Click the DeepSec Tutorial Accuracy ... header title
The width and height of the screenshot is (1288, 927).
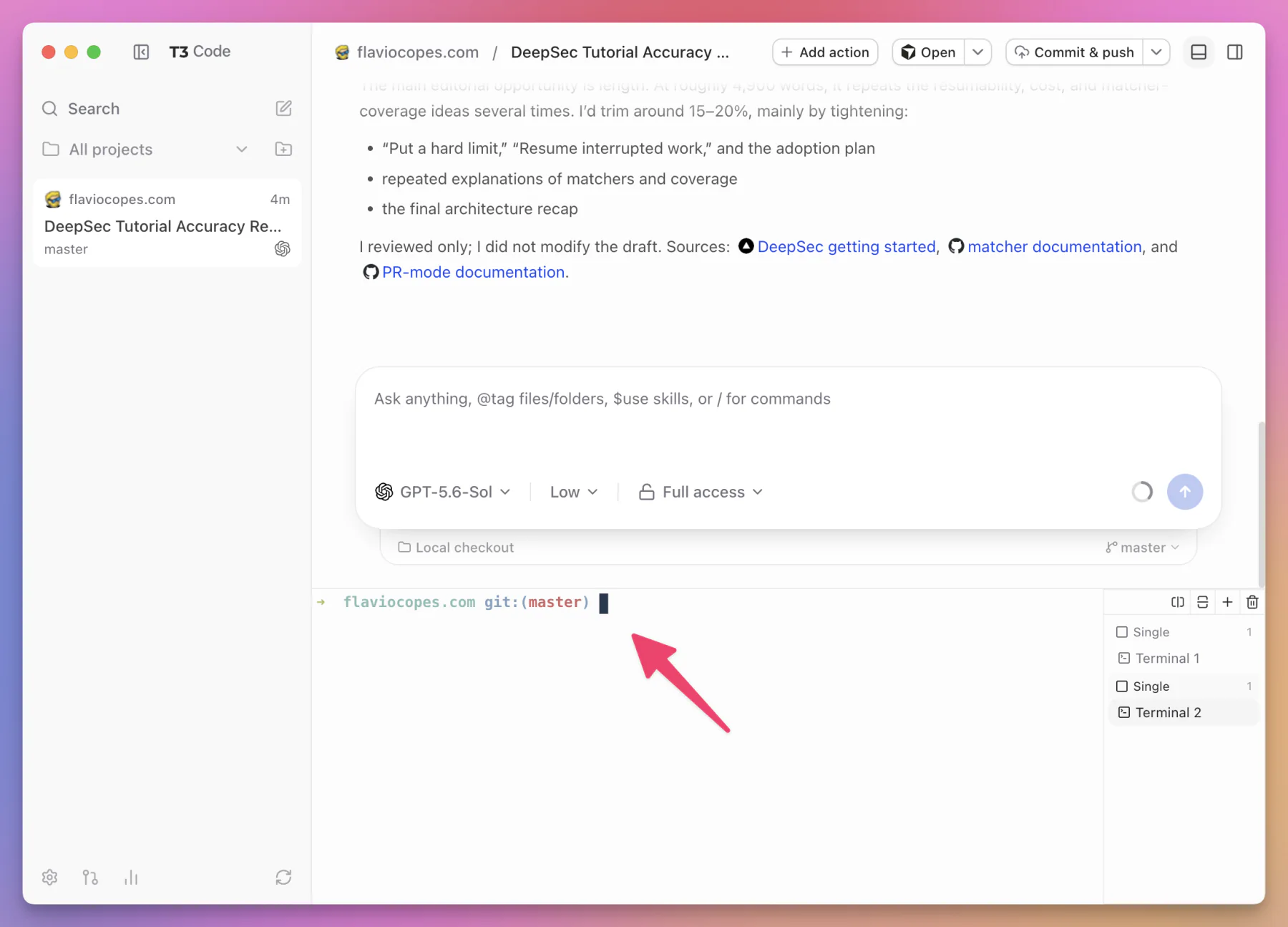(620, 52)
